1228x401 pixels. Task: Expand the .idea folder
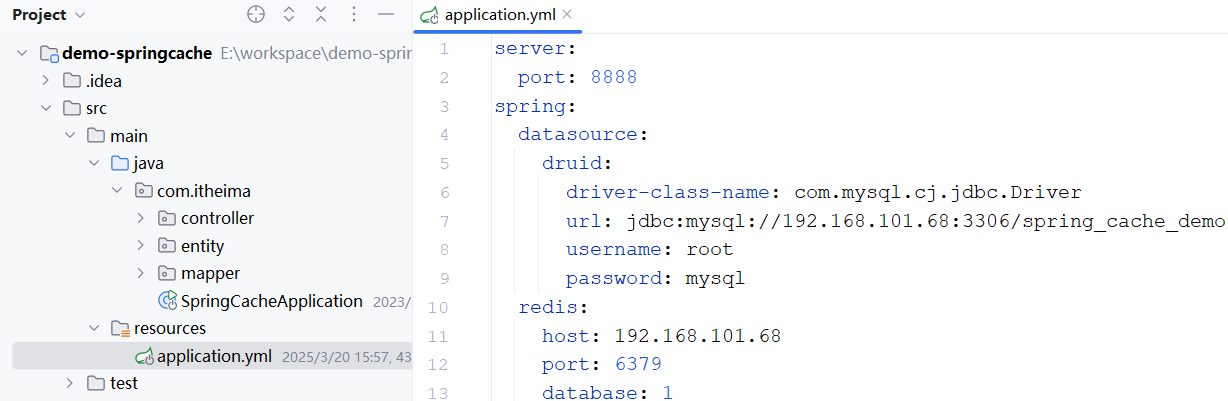point(46,81)
